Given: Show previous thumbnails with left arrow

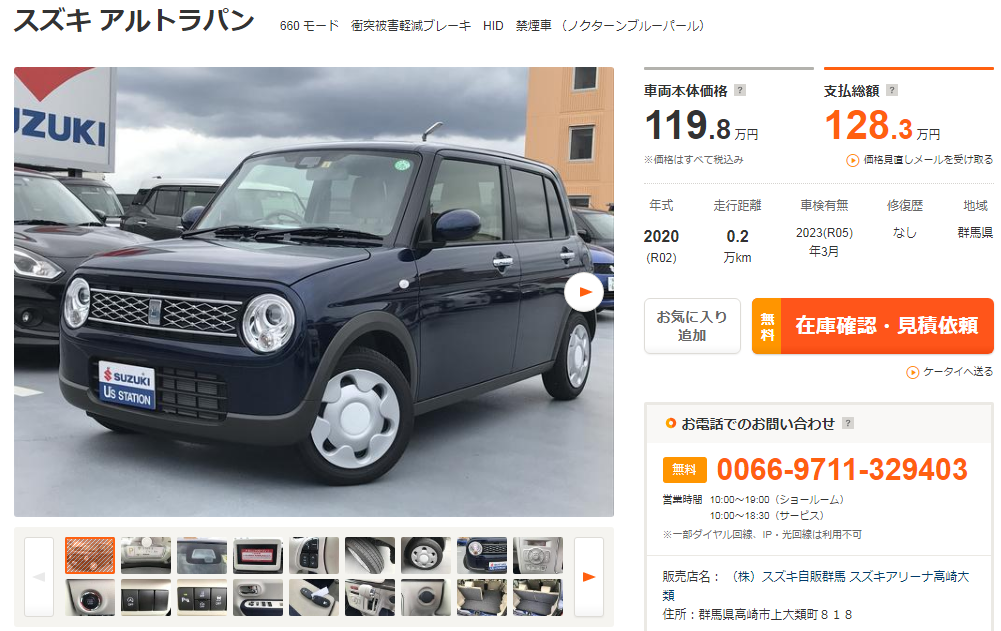Looking at the screenshot, I should click(x=39, y=577).
